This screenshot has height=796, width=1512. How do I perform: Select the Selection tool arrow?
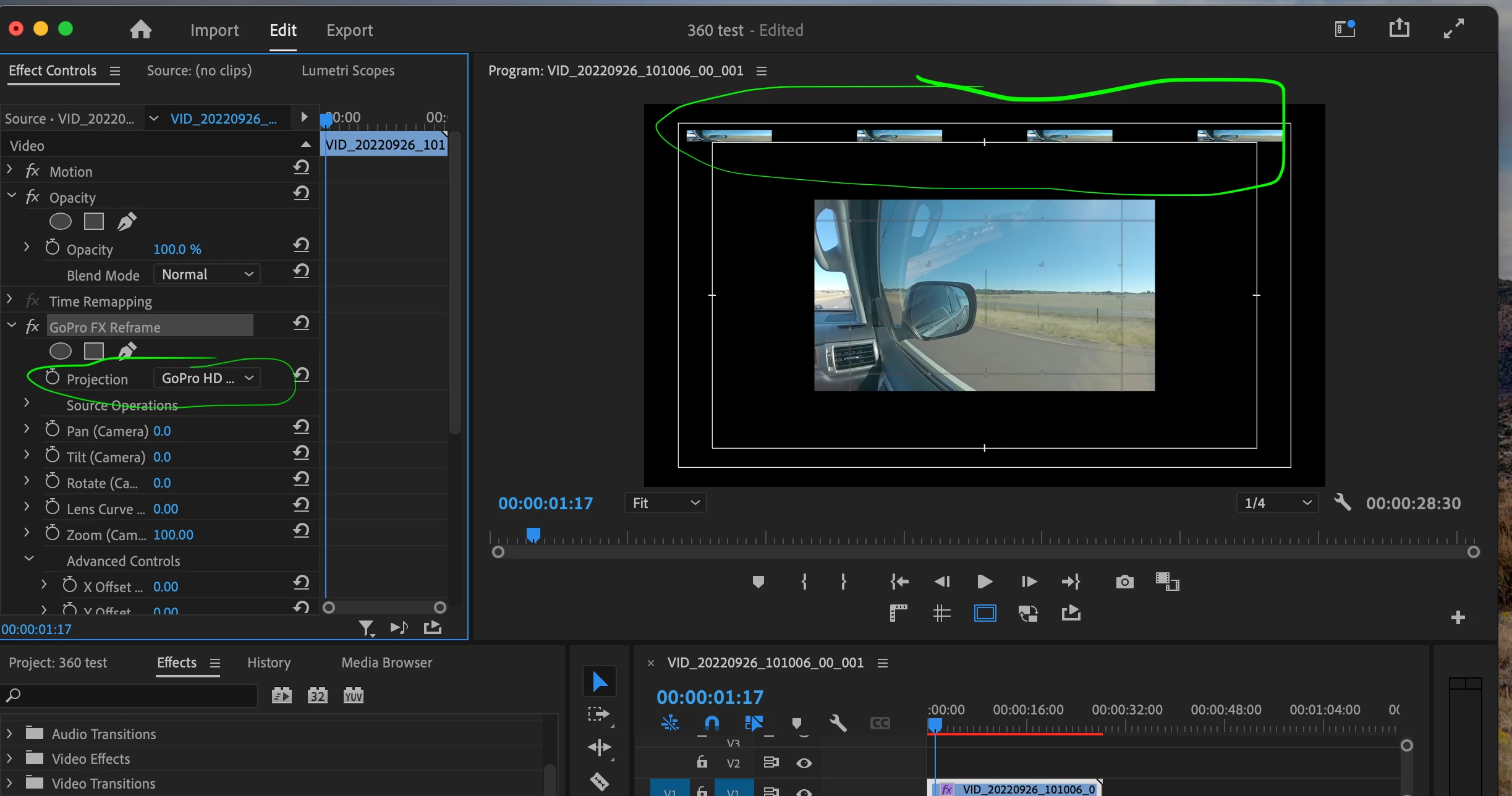click(599, 682)
